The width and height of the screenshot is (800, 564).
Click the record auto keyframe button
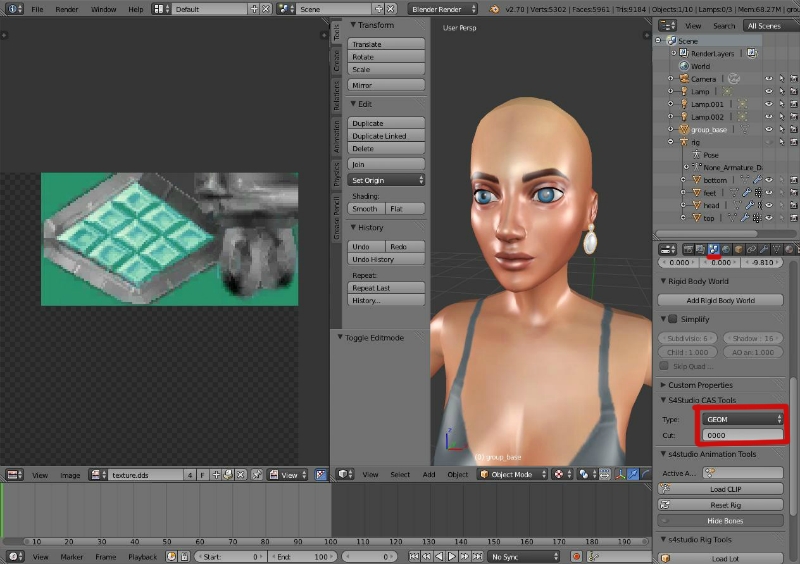point(576,556)
